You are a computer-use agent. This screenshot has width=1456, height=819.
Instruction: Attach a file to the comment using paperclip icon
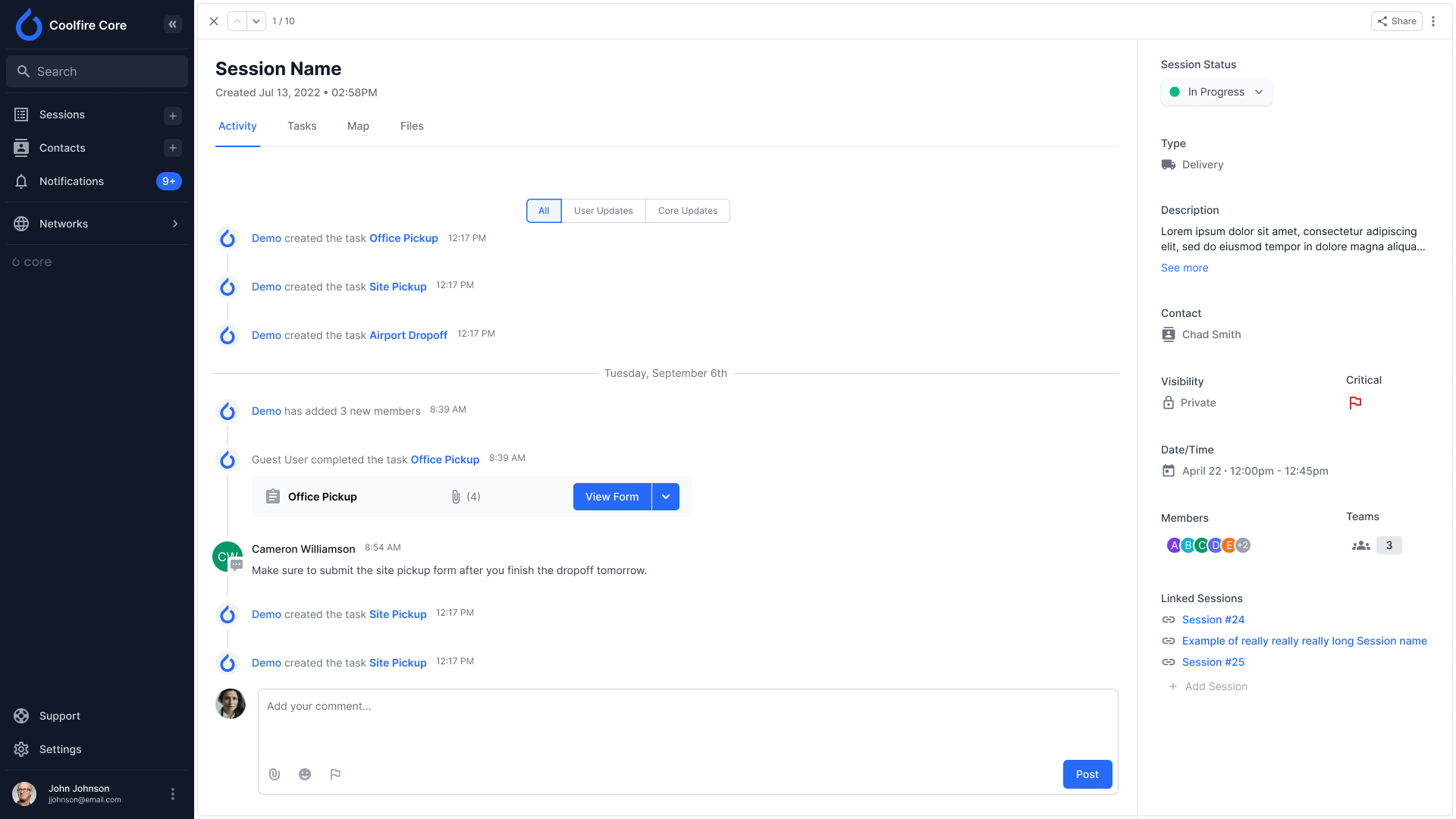(275, 774)
